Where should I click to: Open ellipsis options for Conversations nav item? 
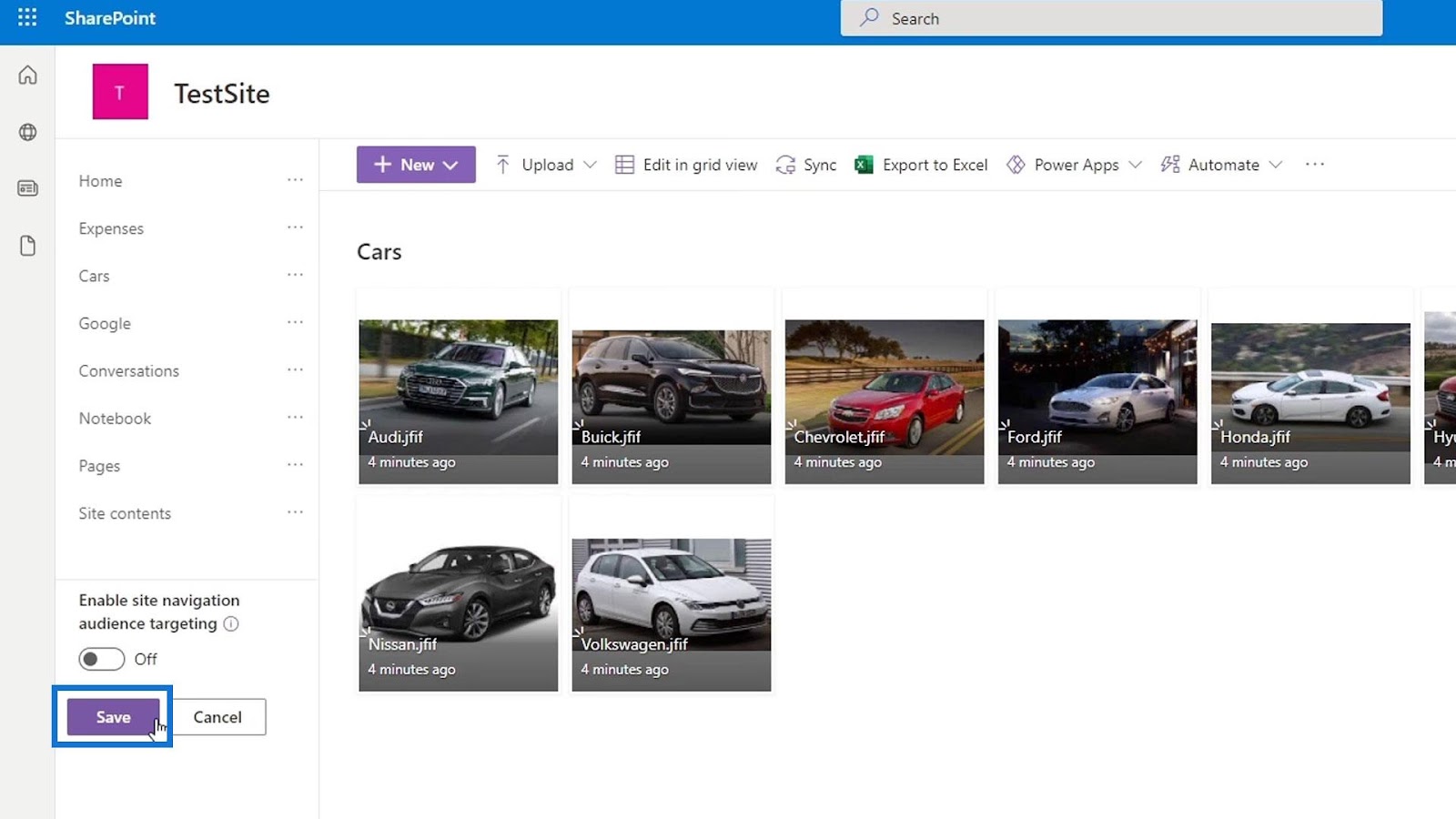tap(295, 369)
